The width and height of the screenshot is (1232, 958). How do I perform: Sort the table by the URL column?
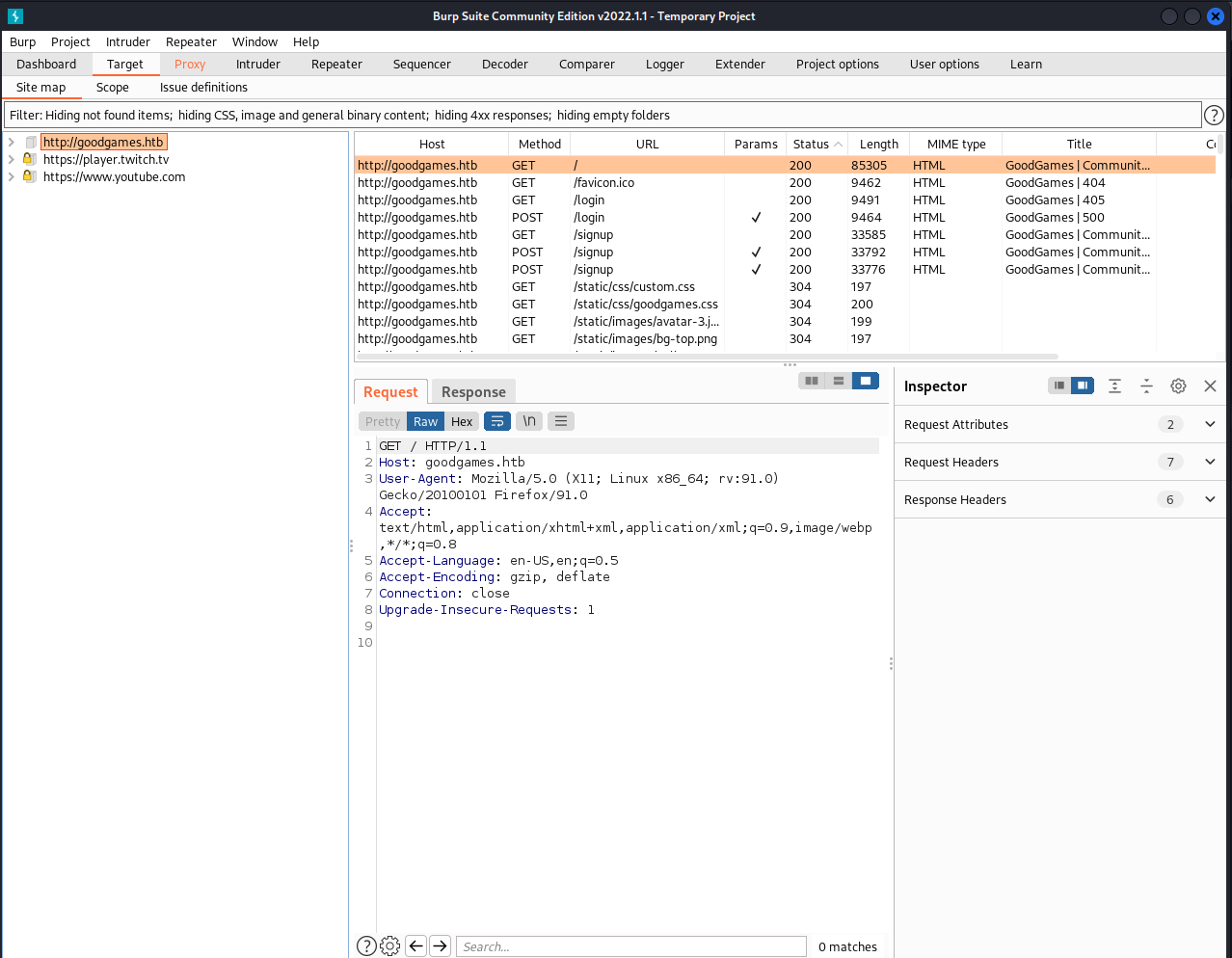coord(648,144)
